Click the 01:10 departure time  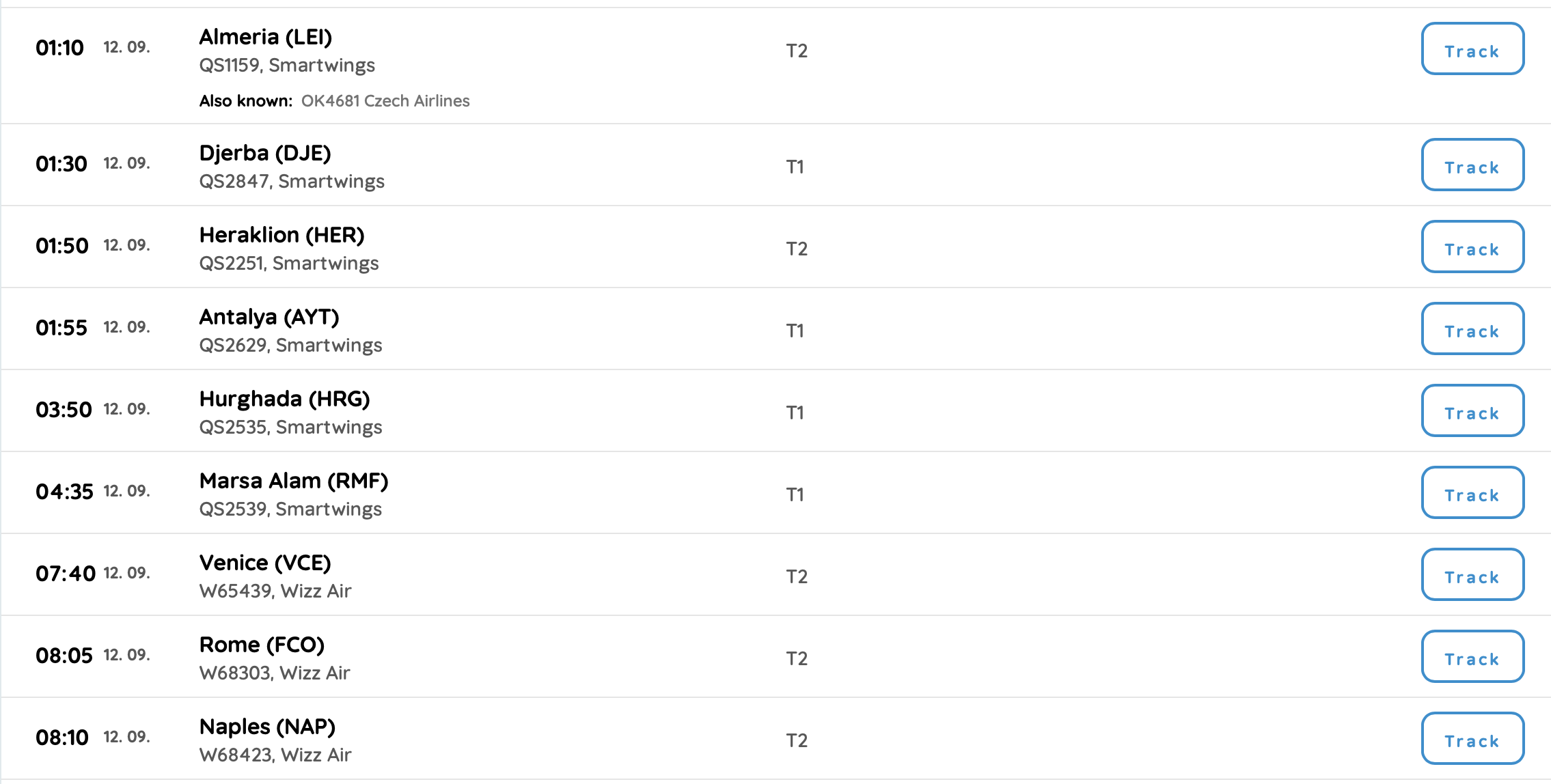[x=59, y=48]
